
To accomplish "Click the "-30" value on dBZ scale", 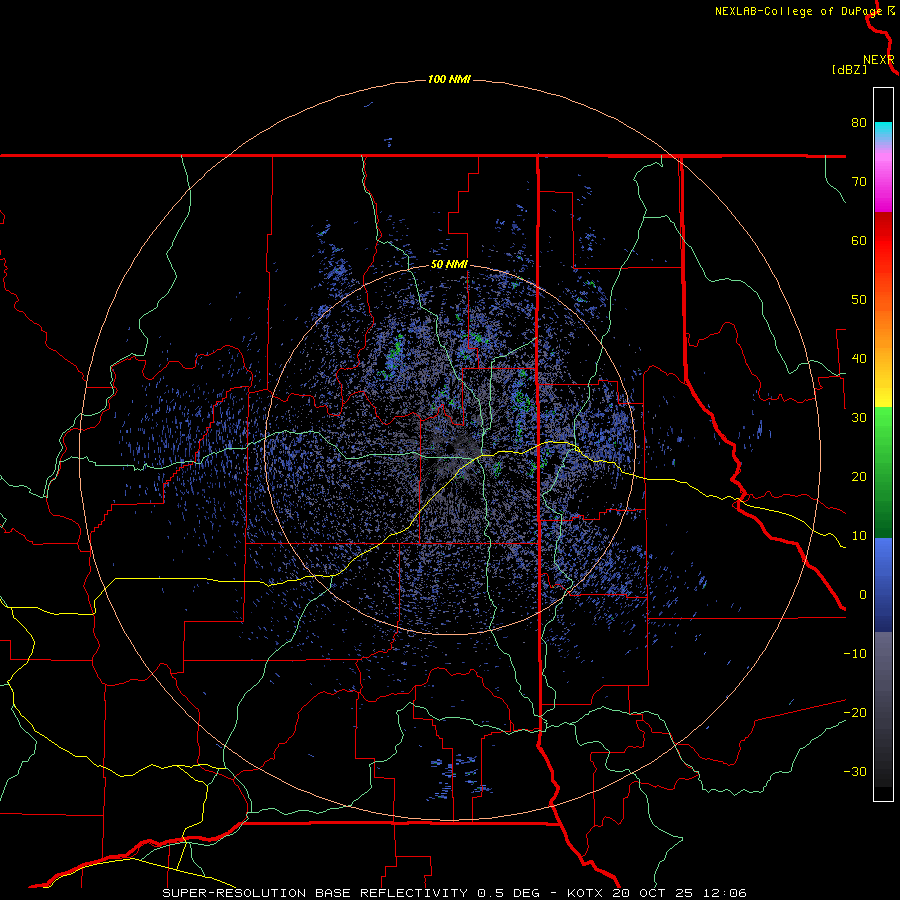I will coord(855,772).
